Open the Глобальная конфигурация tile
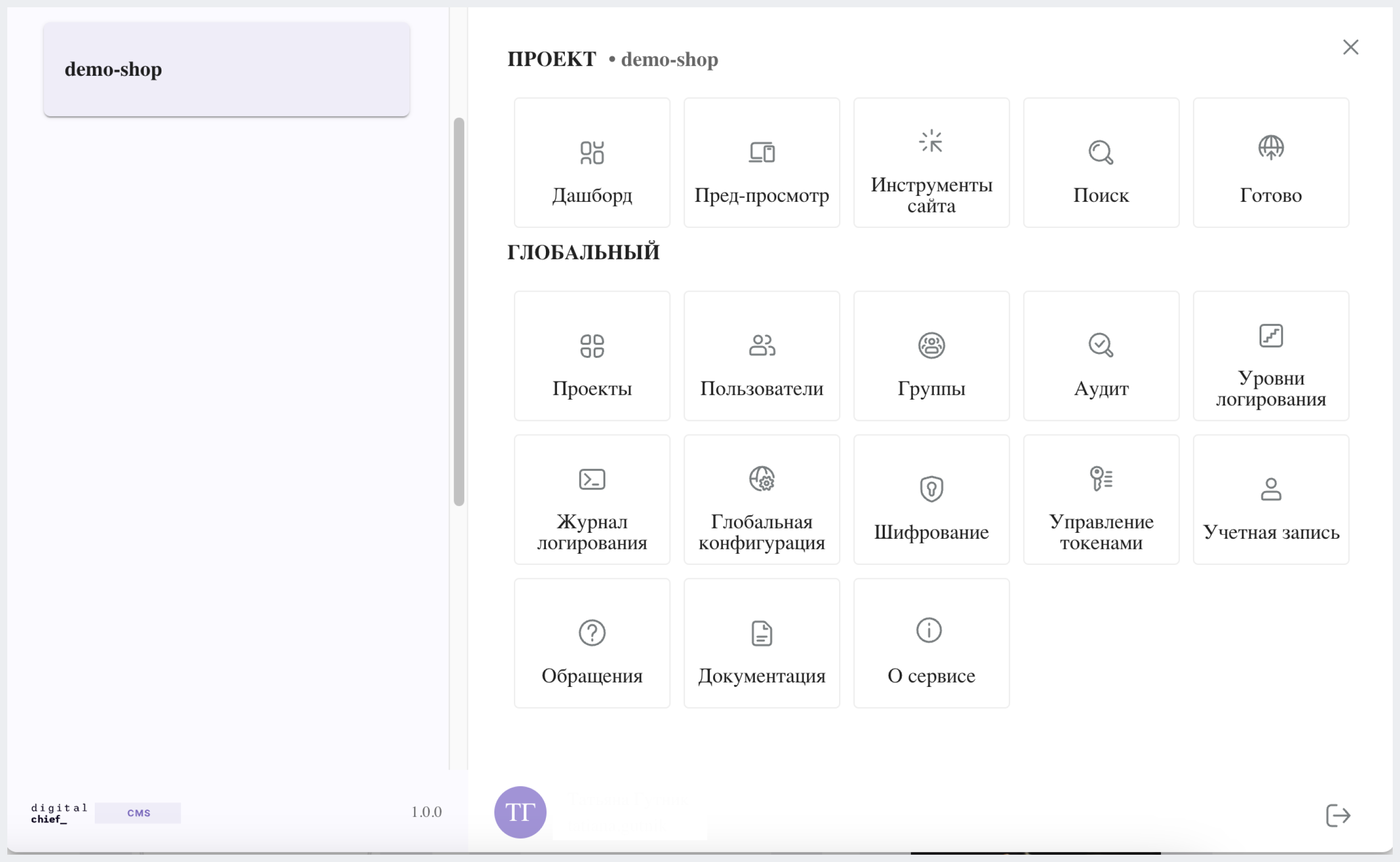This screenshot has height=862, width=1400. (x=762, y=499)
